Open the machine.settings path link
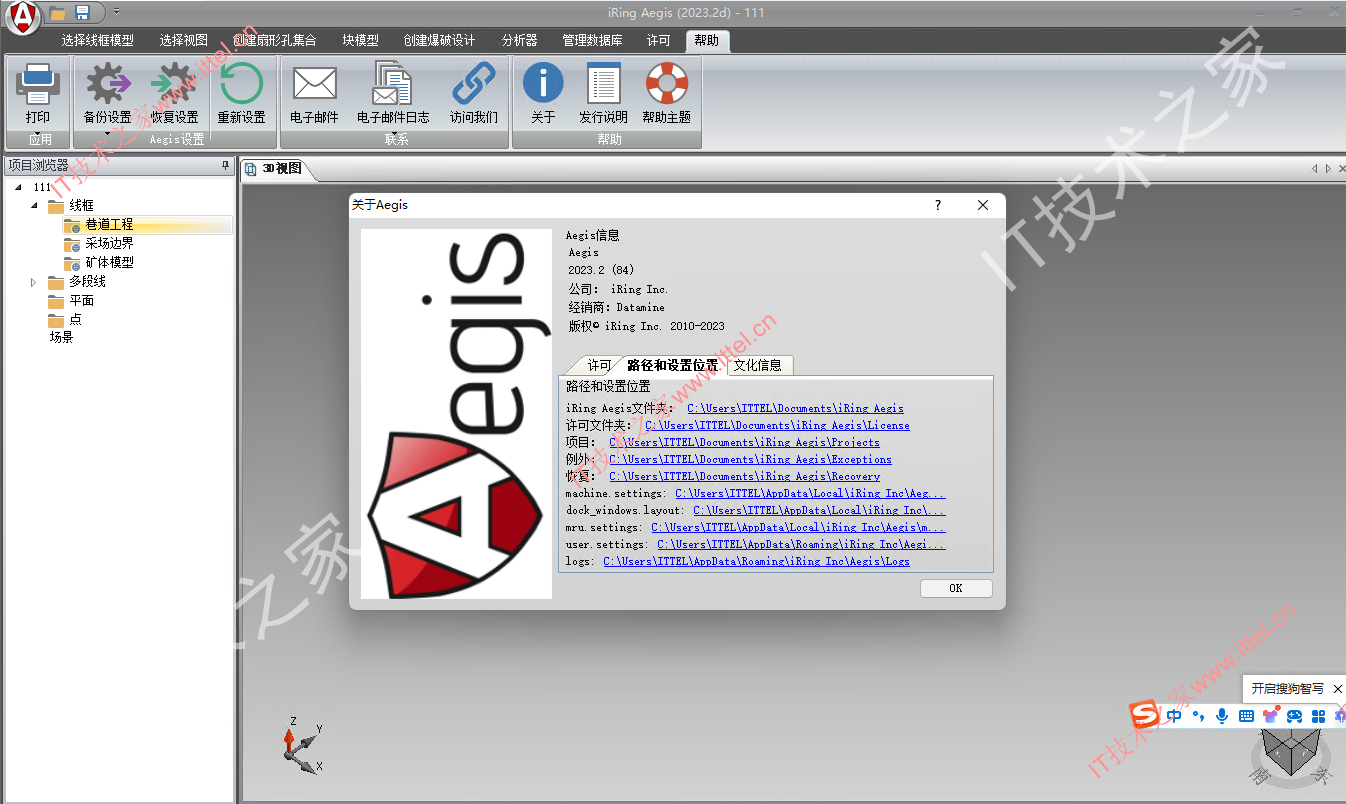Viewport: 1346px width, 804px height. click(810, 493)
